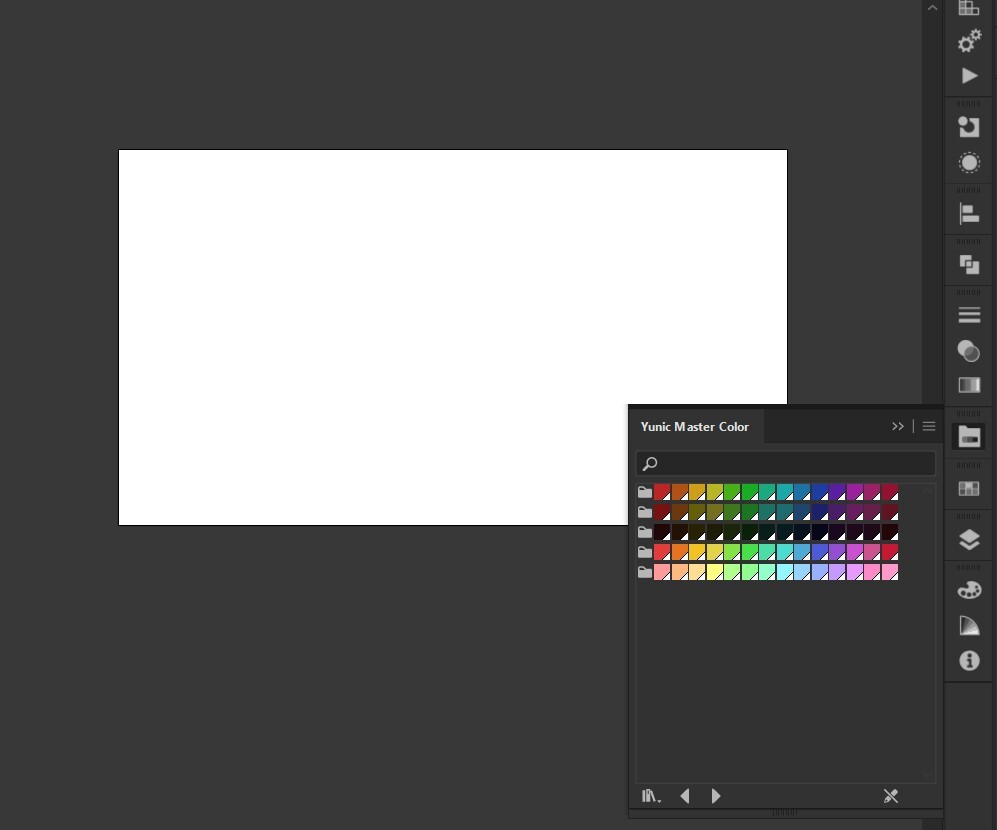The height and width of the screenshot is (830, 997).
Task: Pick the turquoise swatch in fourth group
Action: click(785, 552)
